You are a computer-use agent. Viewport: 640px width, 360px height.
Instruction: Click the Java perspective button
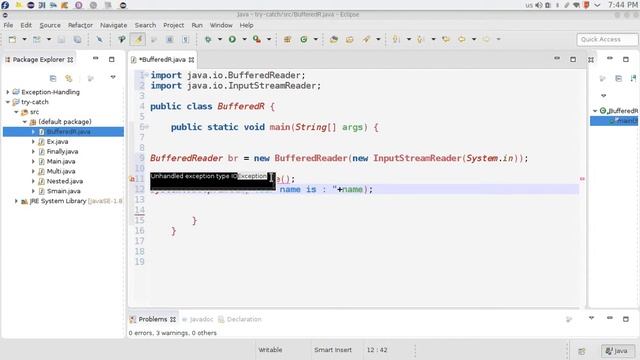[x=617, y=351]
